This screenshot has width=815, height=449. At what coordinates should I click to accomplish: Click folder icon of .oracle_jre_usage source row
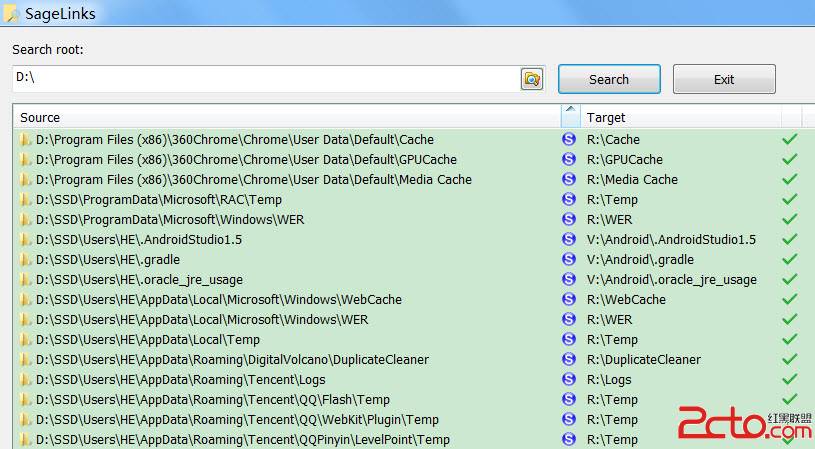pos(24,280)
